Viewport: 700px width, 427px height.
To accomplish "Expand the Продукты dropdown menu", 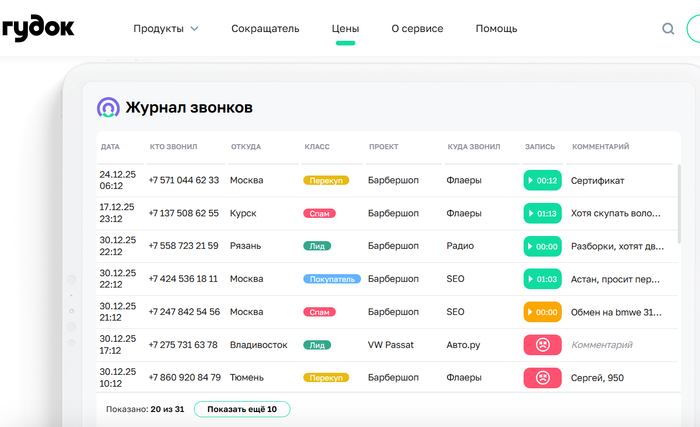I will (166, 29).
